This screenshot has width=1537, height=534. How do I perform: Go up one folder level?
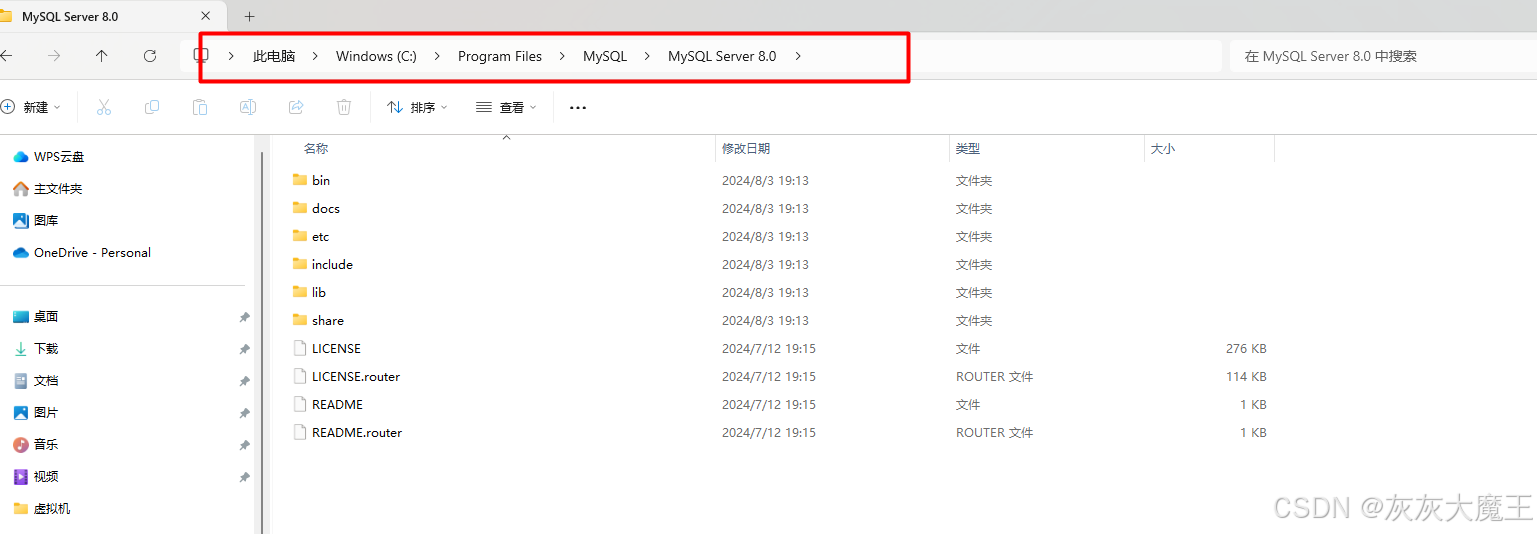coord(102,56)
